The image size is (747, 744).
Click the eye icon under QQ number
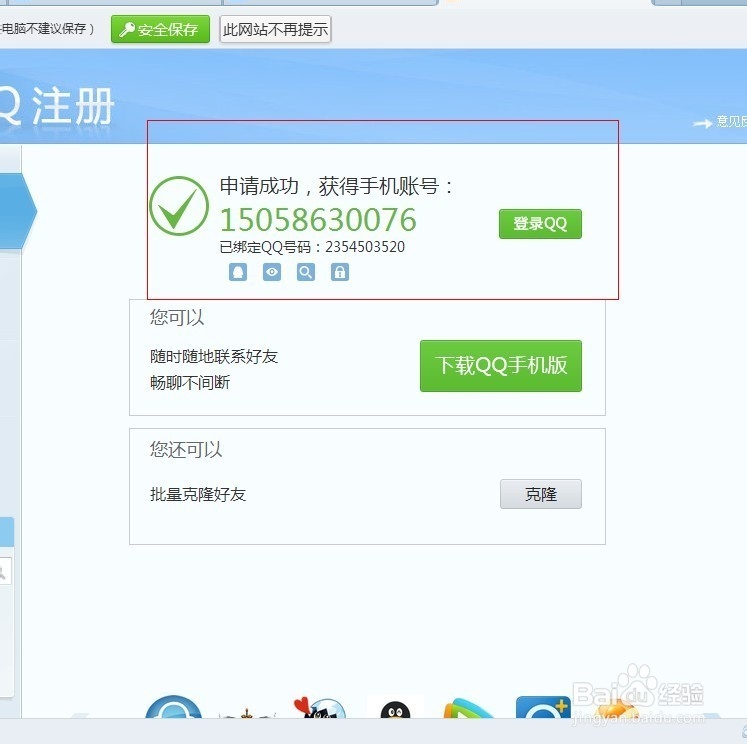tap(272, 272)
